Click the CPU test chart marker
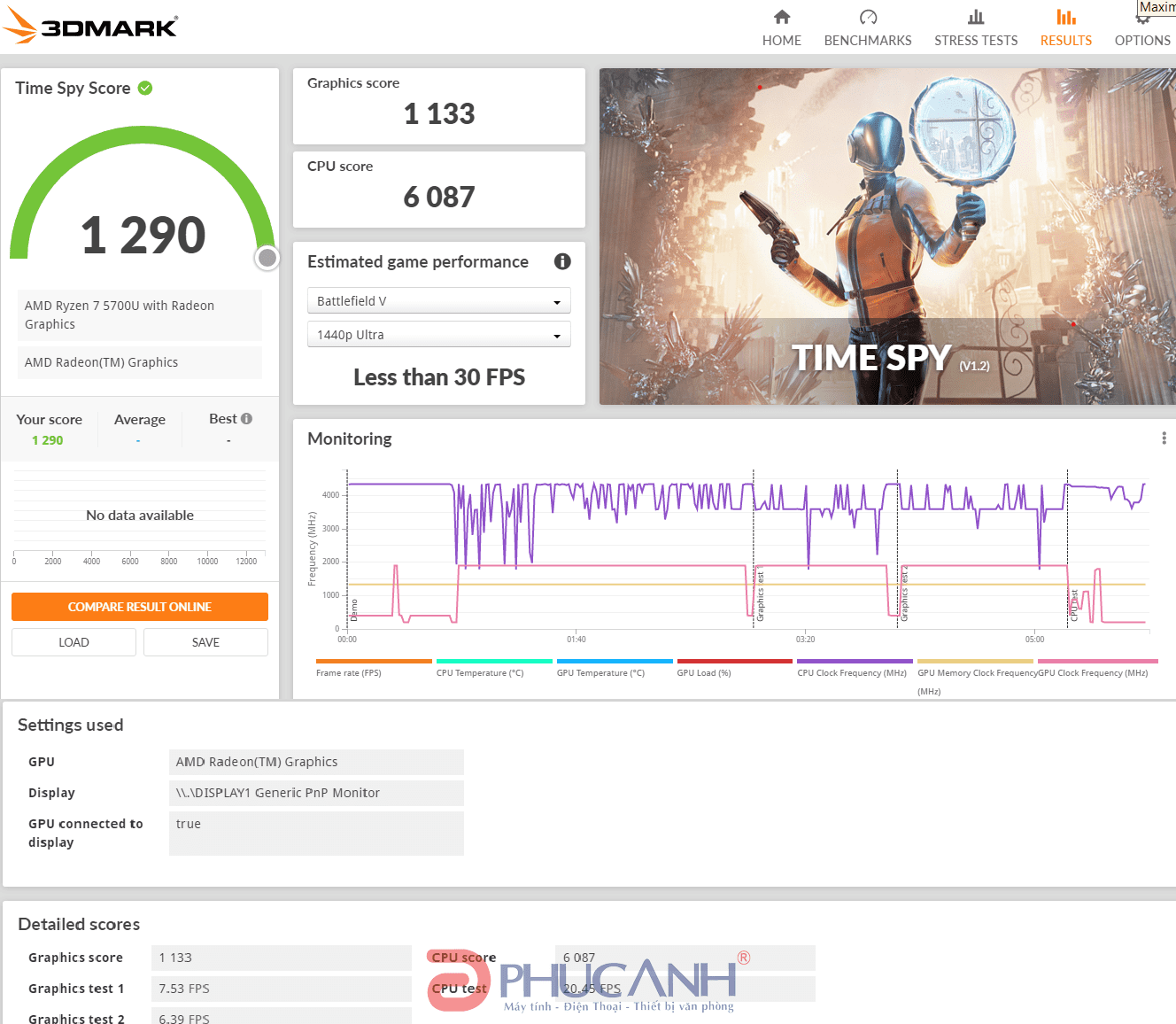Viewport: 1176px width, 1024px height. (x=1074, y=605)
